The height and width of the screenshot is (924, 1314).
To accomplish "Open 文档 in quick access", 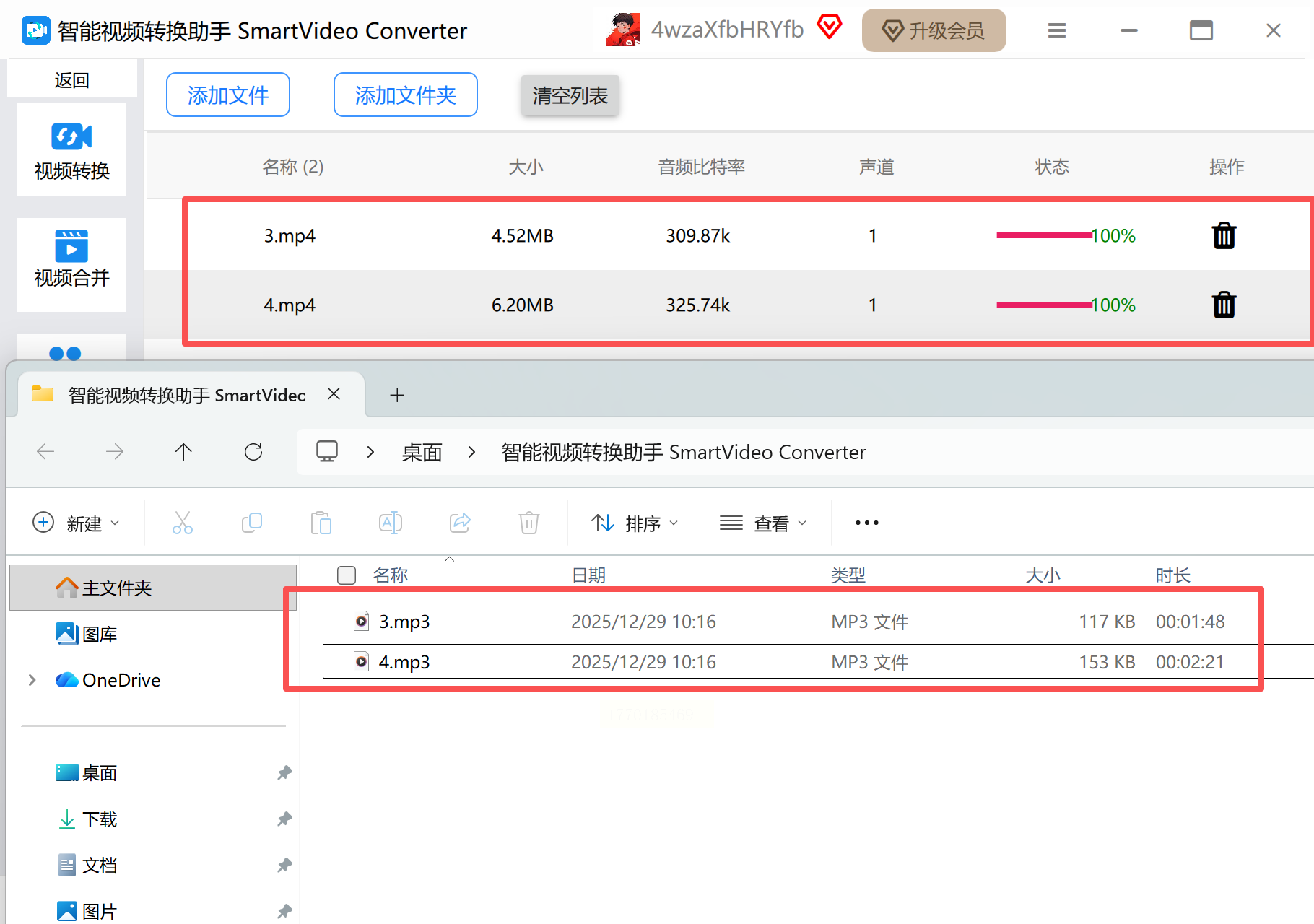I will (87, 865).
